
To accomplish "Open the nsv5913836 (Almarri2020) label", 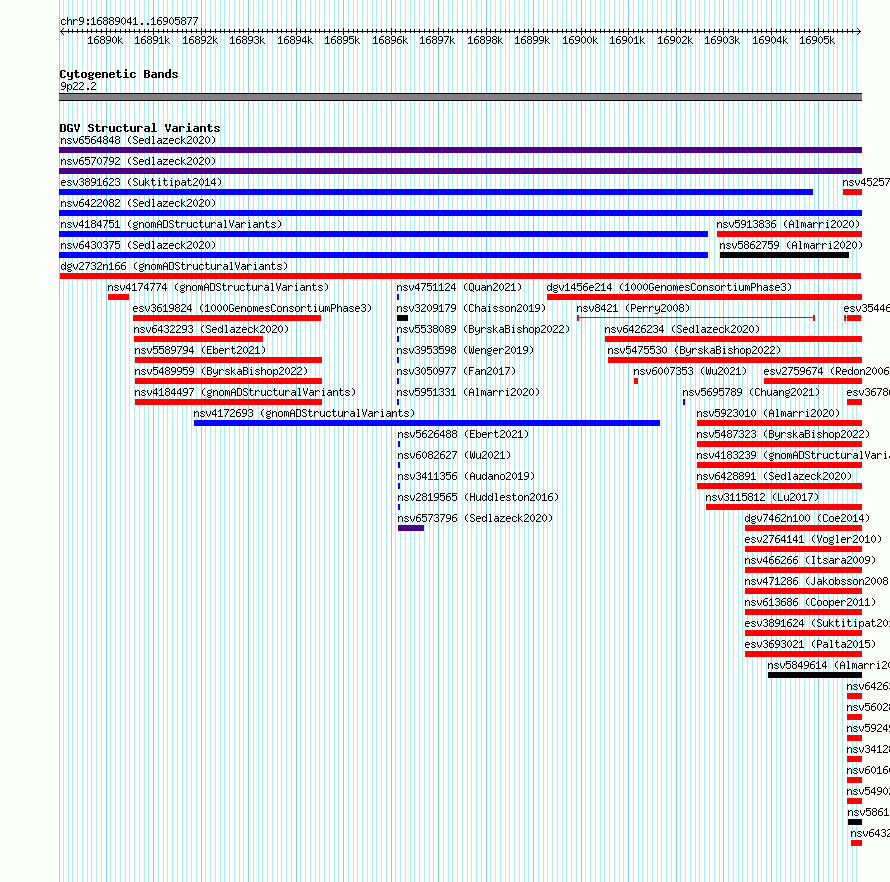I will click(x=788, y=224).
